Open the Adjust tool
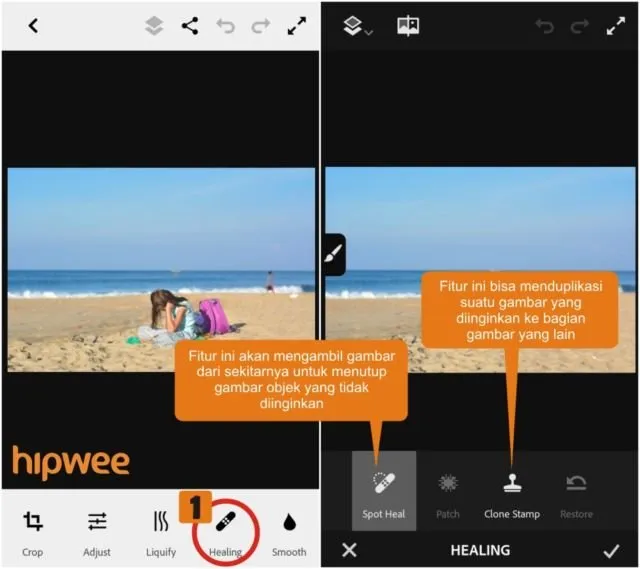Image resolution: width=640 pixels, height=569 pixels. tap(97, 533)
